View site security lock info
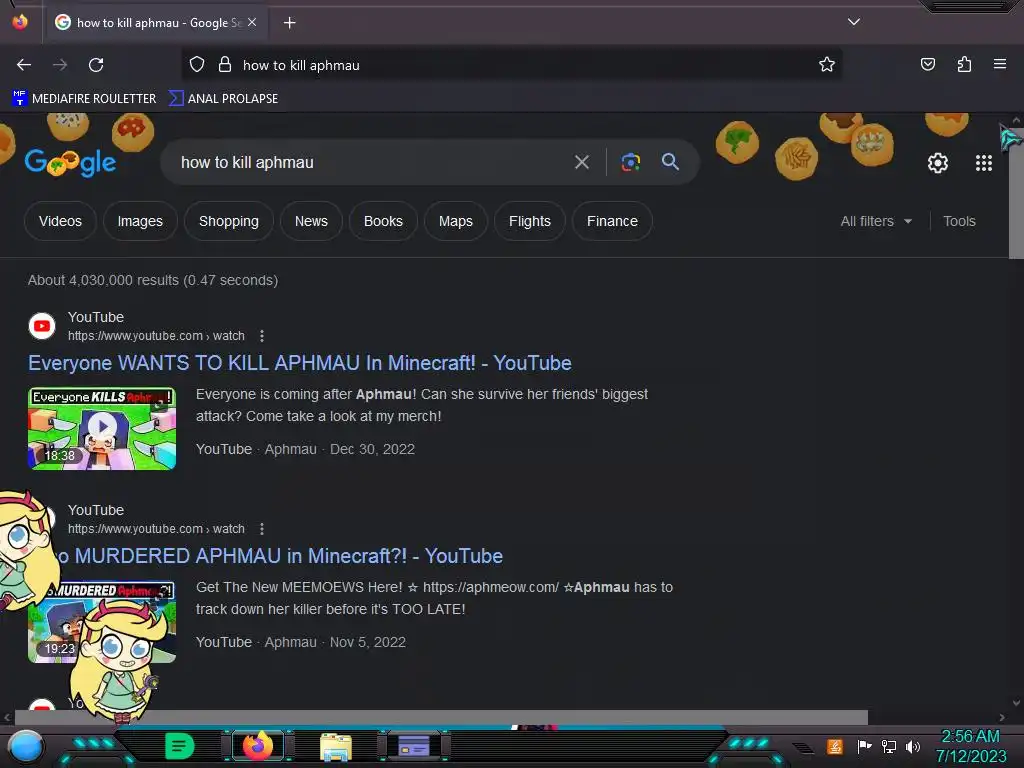This screenshot has width=1024, height=768. [x=225, y=65]
